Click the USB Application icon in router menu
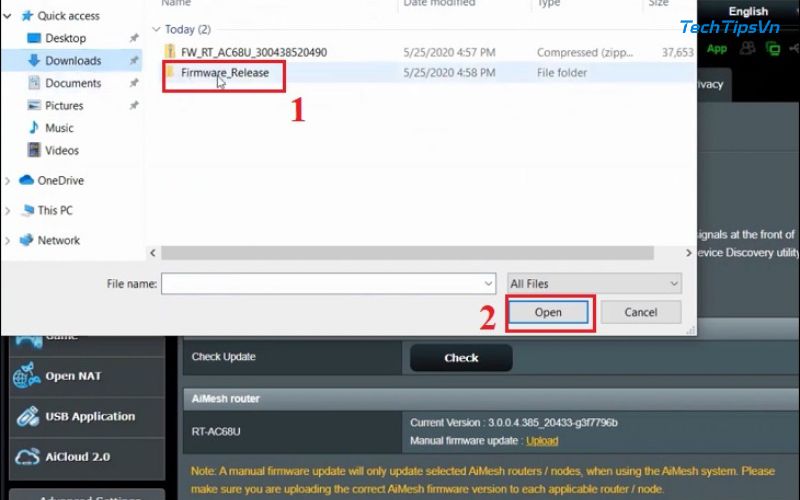800x500 pixels. (25, 417)
